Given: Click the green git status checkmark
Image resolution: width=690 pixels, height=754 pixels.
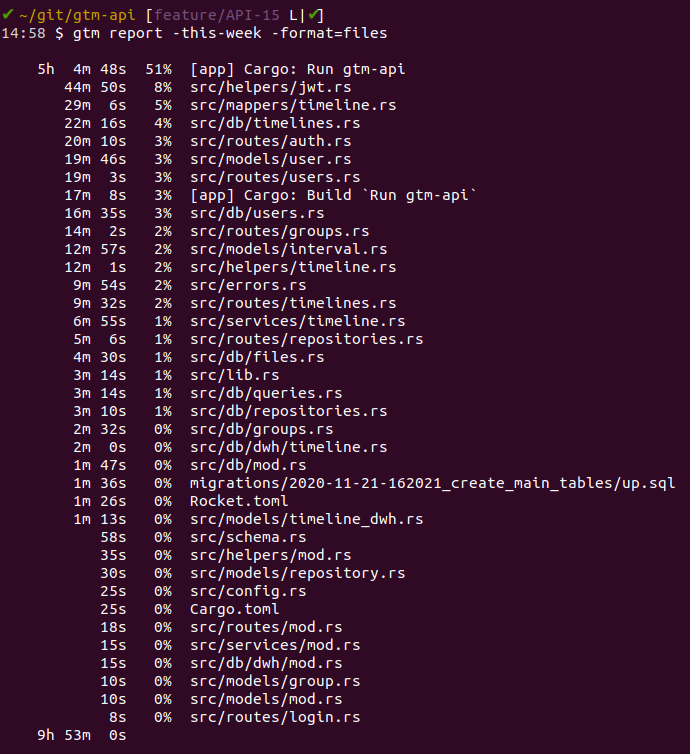Looking at the screenshot, I should coord(314,15).
